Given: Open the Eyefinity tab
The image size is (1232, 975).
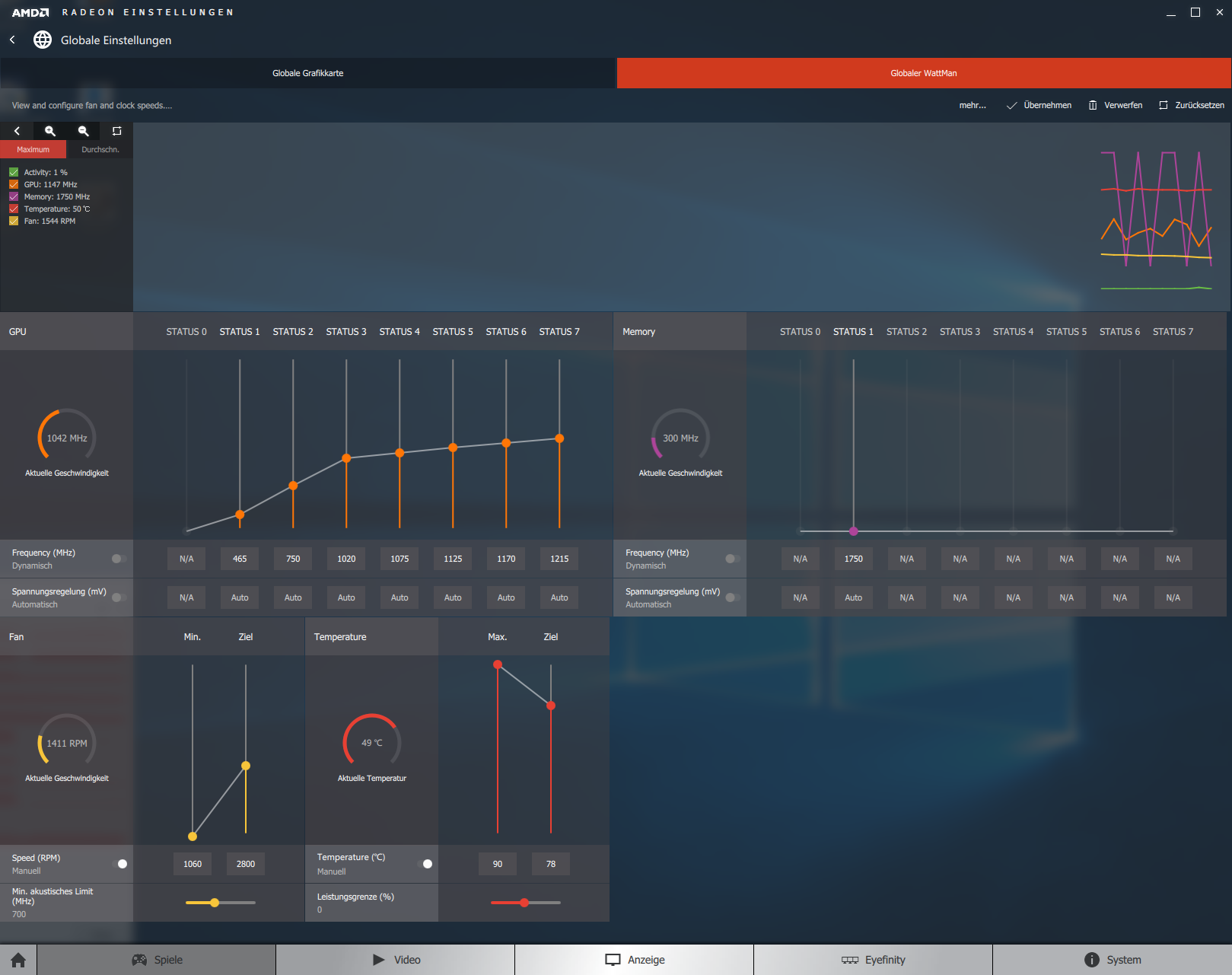Looking at the screenshot, I should point(874,960).
